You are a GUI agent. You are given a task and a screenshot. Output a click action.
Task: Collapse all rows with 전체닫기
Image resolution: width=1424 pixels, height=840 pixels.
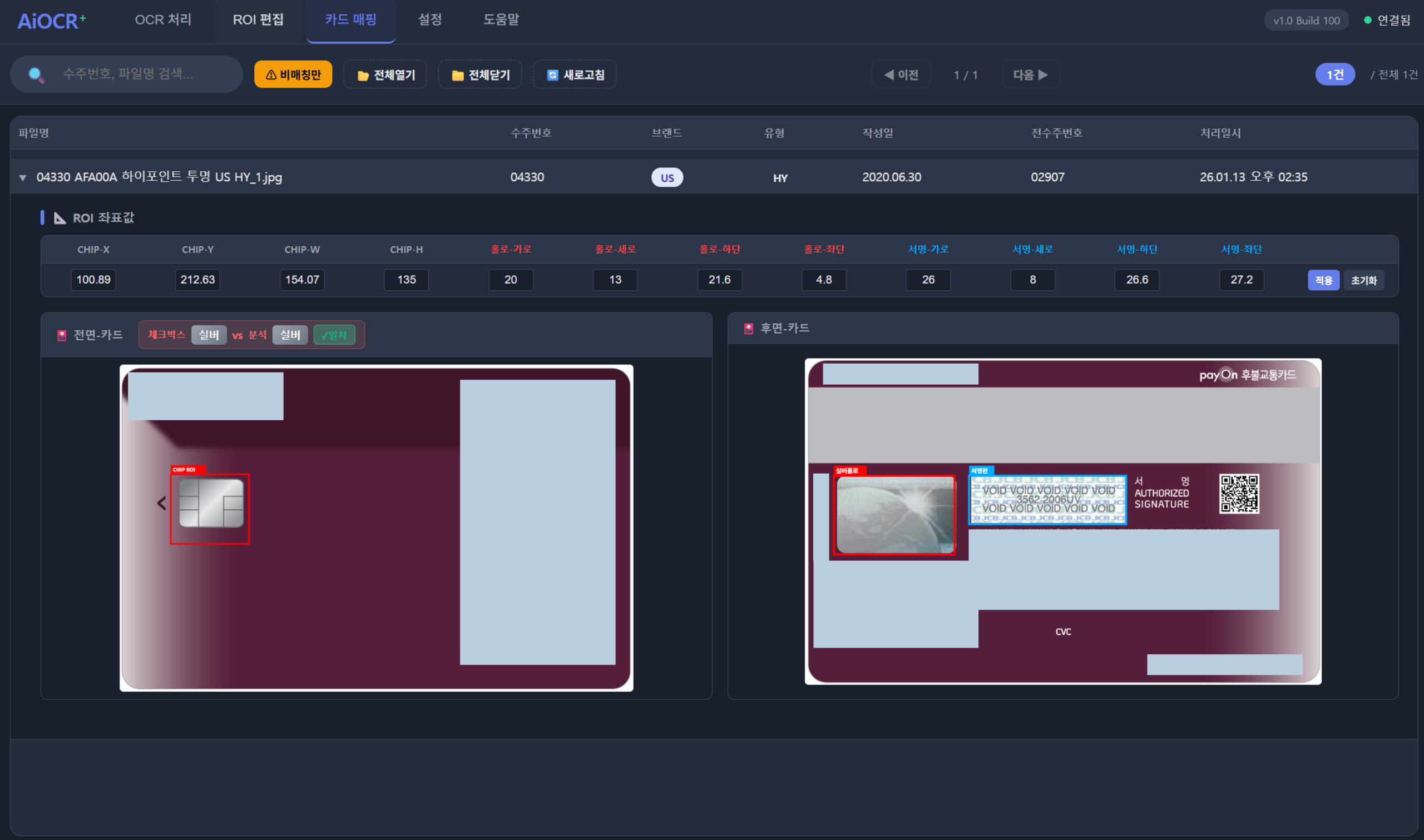pyautogui.click(x=480, y=74)
